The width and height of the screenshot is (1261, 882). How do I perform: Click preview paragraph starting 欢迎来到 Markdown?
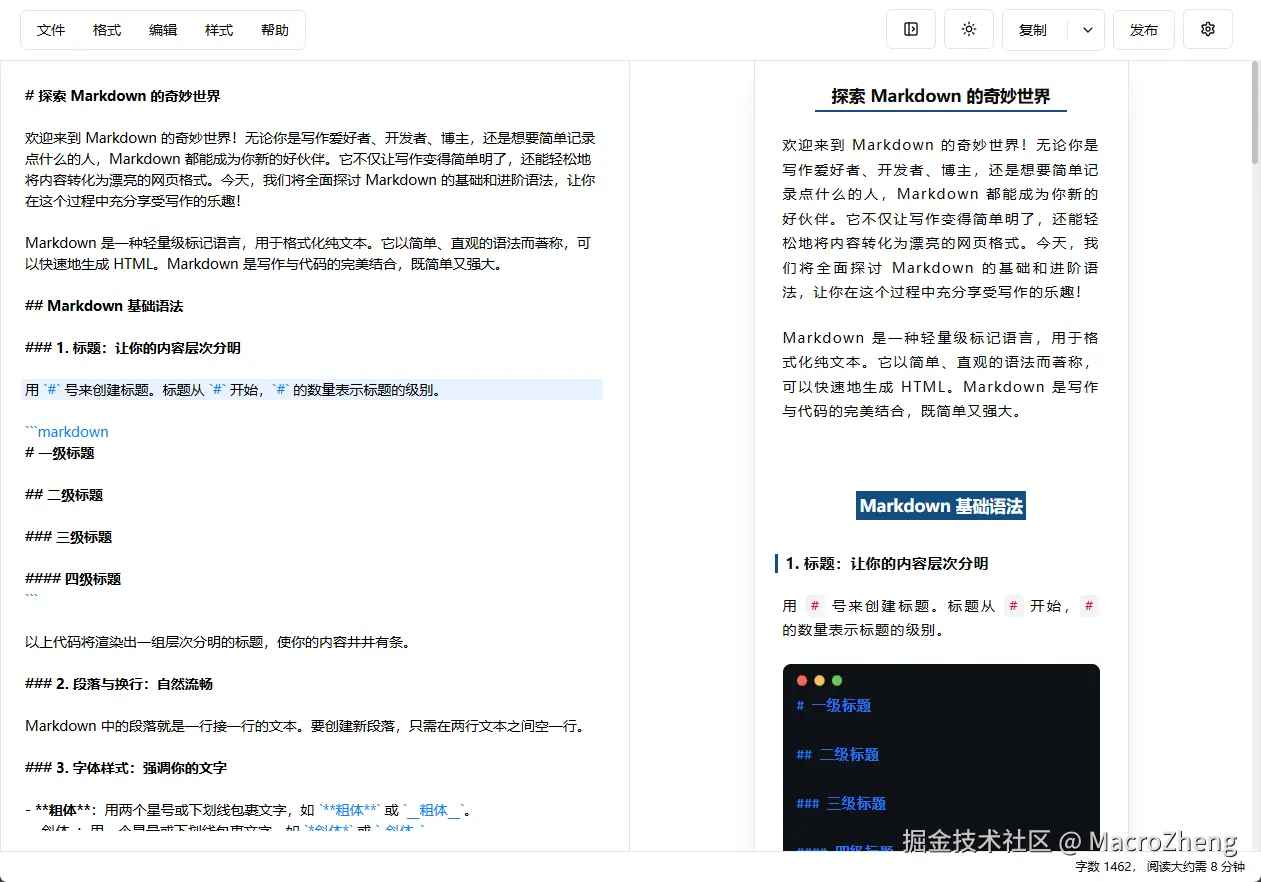coord(941,218)
